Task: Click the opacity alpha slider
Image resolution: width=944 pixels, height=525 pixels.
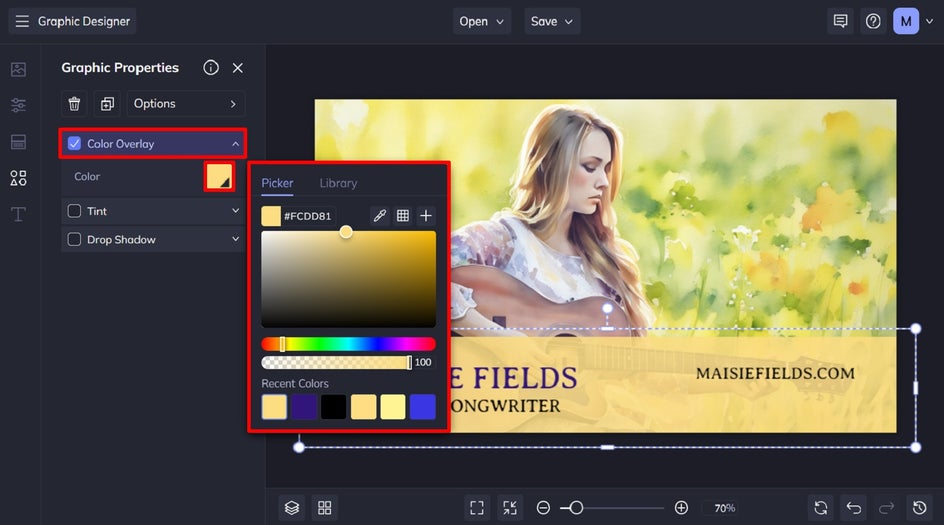Action: tap(337, 362)
